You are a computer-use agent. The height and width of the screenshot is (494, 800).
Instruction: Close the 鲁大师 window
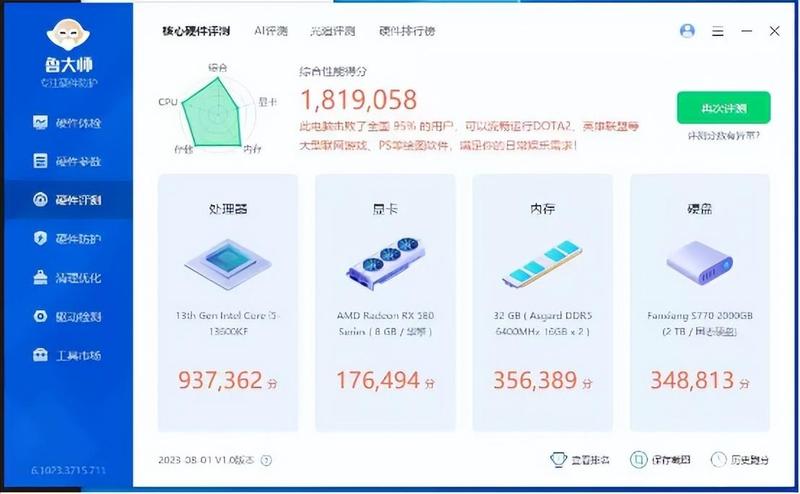774,31
